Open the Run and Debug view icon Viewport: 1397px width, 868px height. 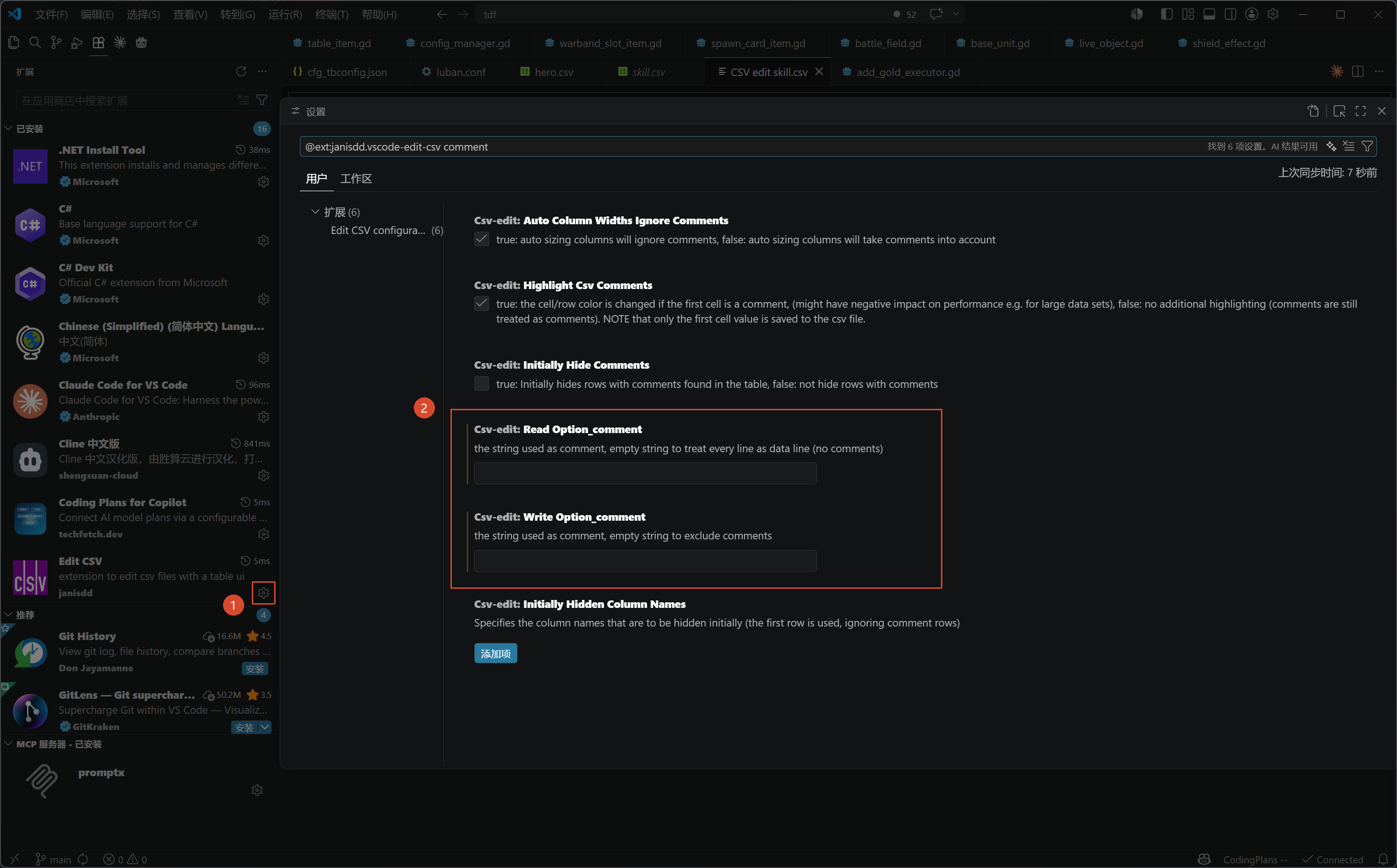[x=77, y=42]
